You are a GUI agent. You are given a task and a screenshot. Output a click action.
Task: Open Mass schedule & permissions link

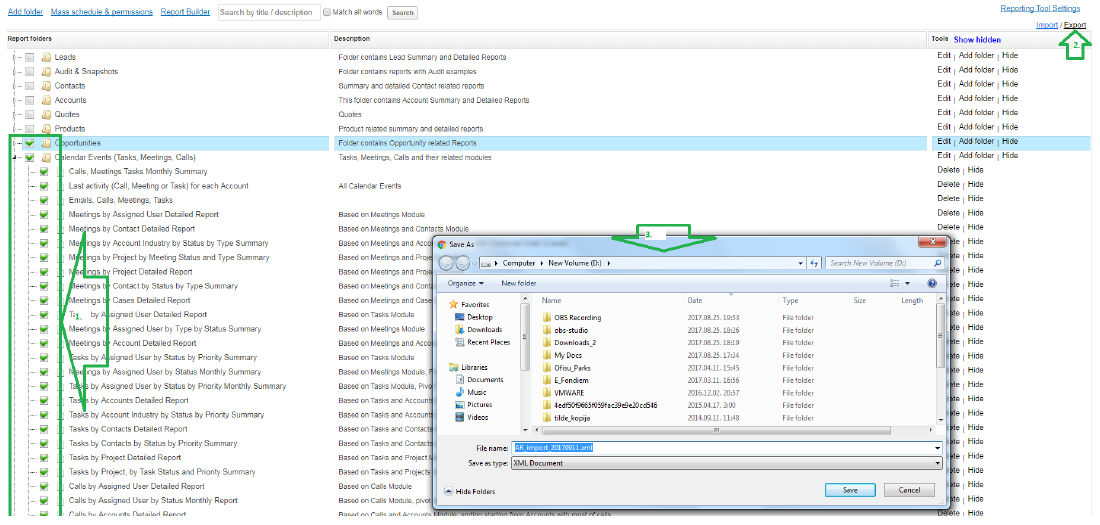(102, 12)
